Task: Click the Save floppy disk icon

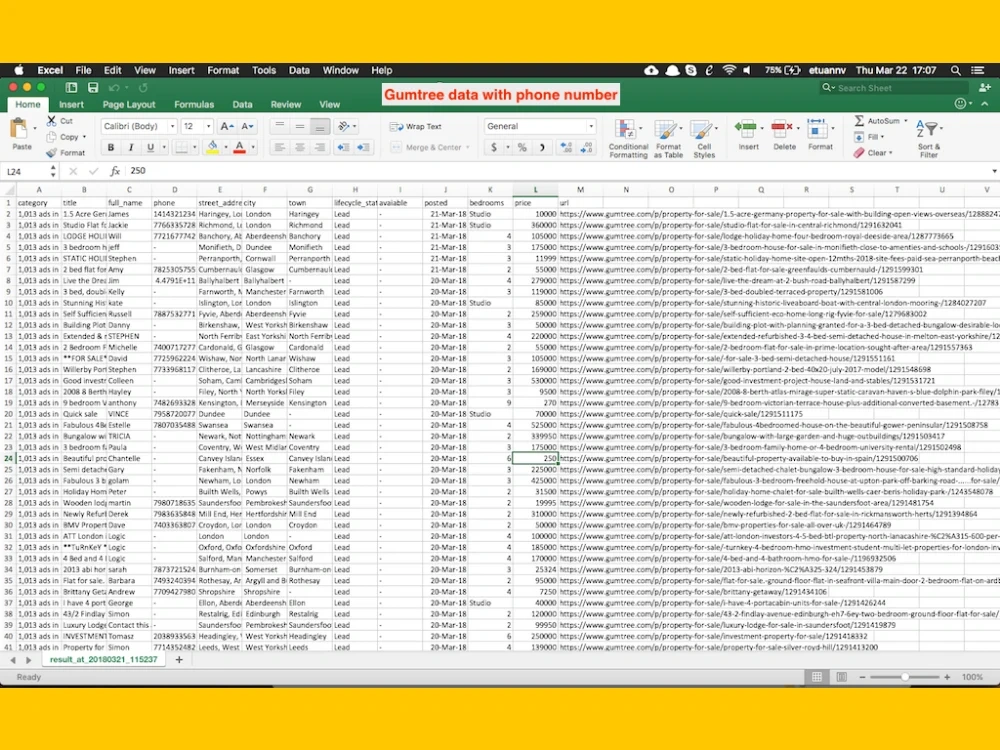Action: [x=93, y=87]
